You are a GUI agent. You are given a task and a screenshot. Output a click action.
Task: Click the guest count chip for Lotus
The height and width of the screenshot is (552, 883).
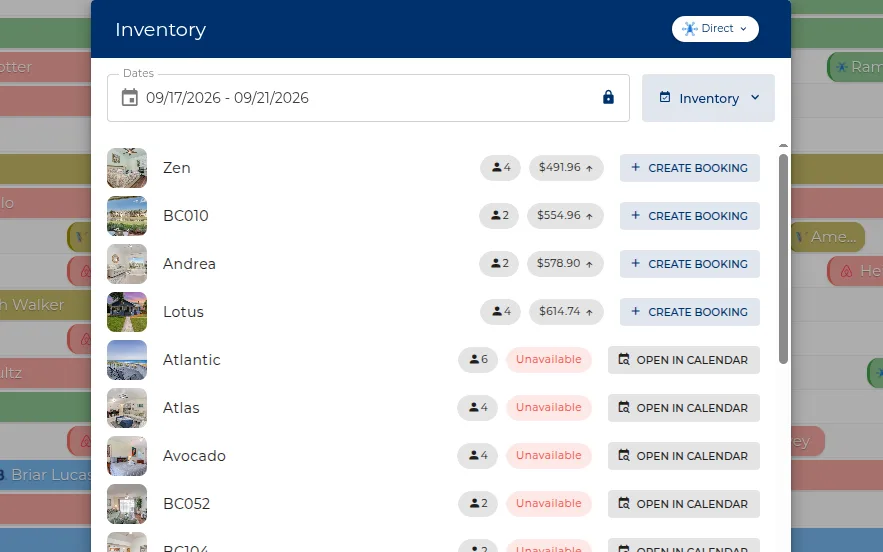point(501,311)
